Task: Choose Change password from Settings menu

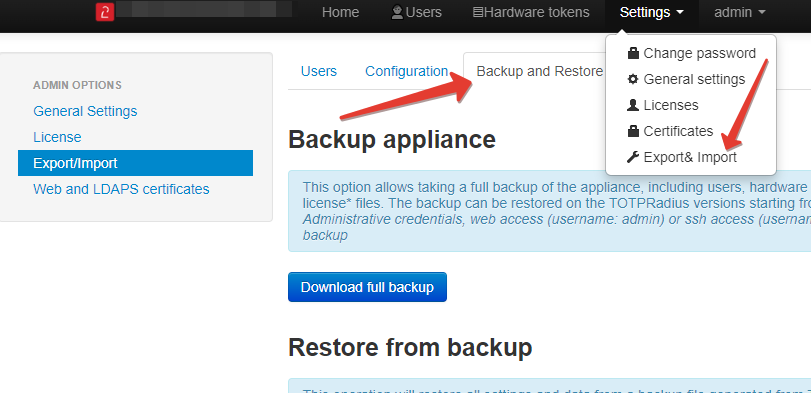Action: coord(691,53)
